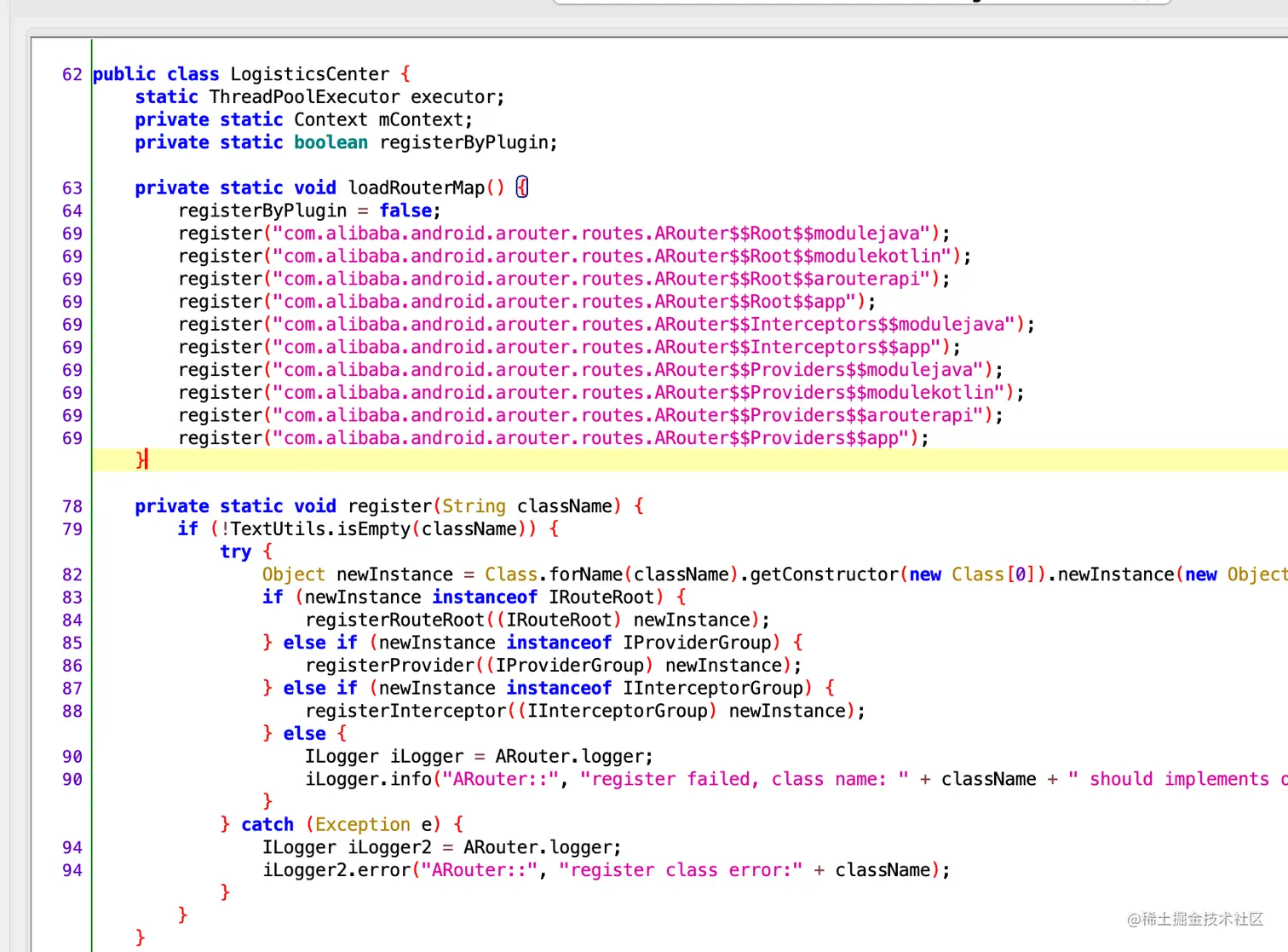Click the iLogger.info "register failed" line

tap(796, 779)
